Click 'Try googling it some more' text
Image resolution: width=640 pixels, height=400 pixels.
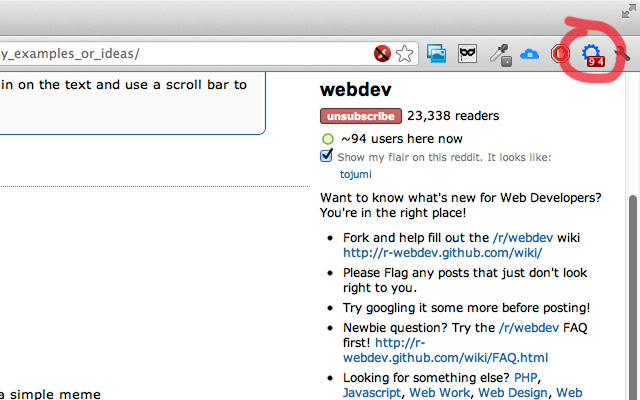(467, 307)
